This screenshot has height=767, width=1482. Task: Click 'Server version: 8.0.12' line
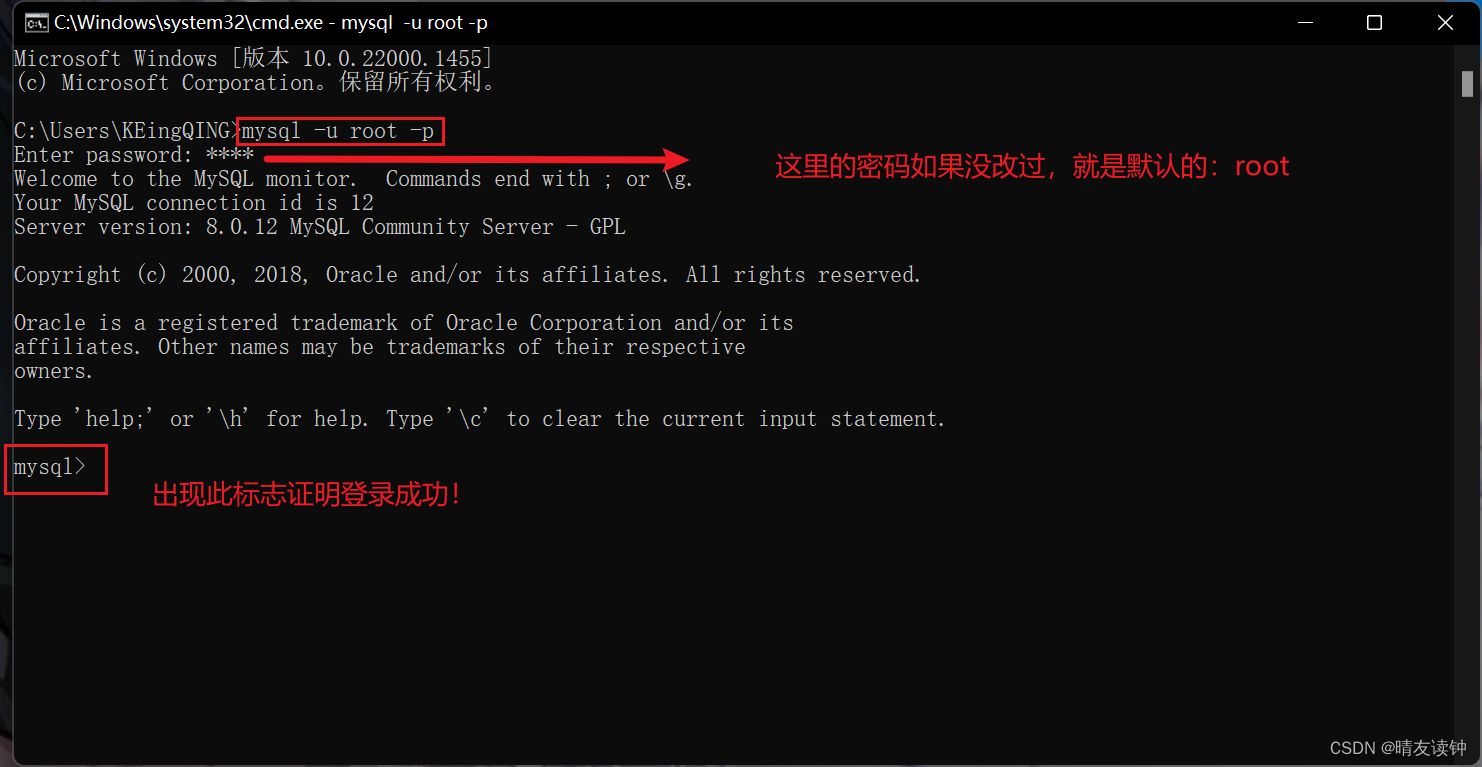pos(320,227)
